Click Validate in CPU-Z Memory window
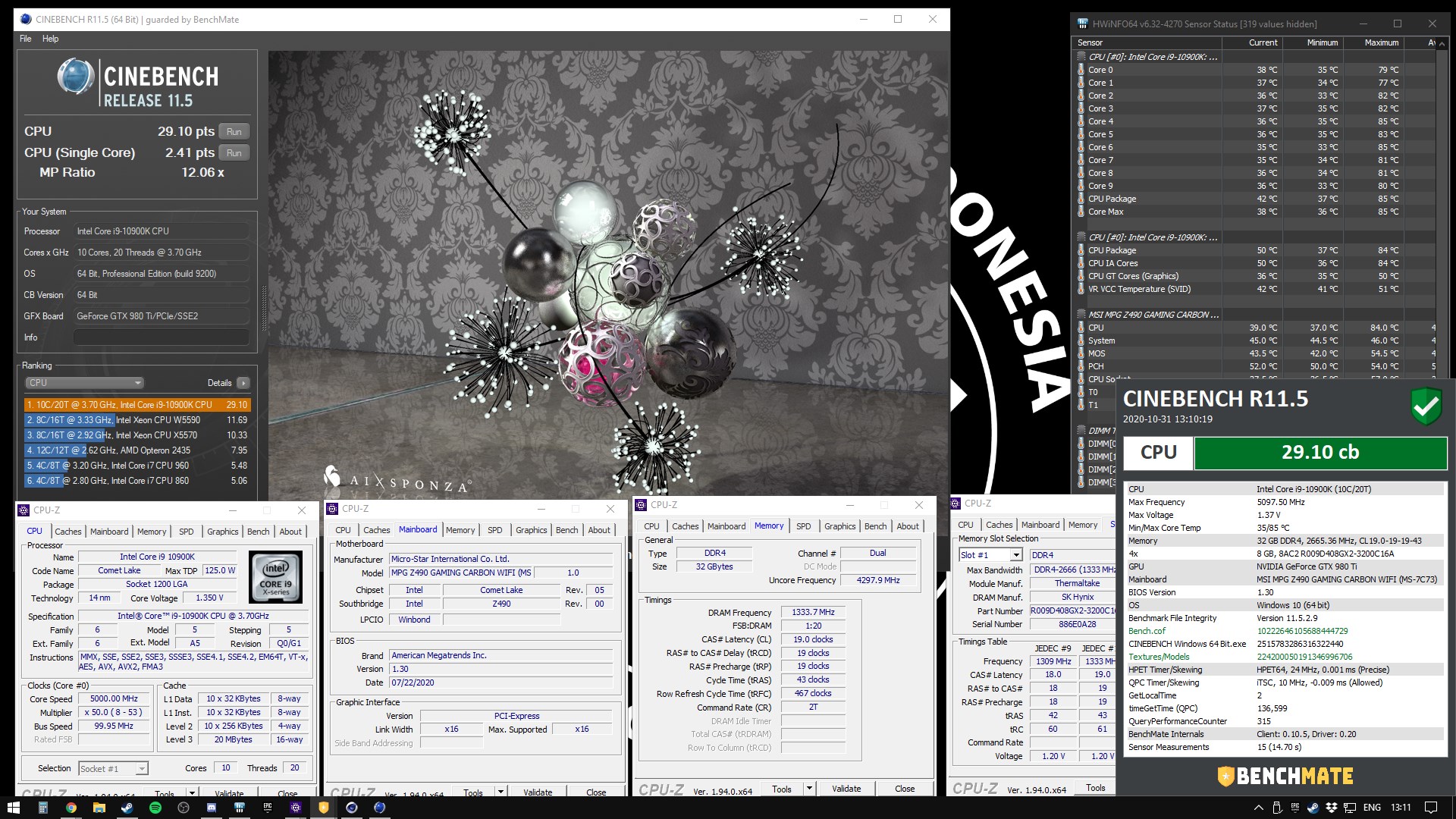Screen dimensions: 1456x819 (846, 789)
